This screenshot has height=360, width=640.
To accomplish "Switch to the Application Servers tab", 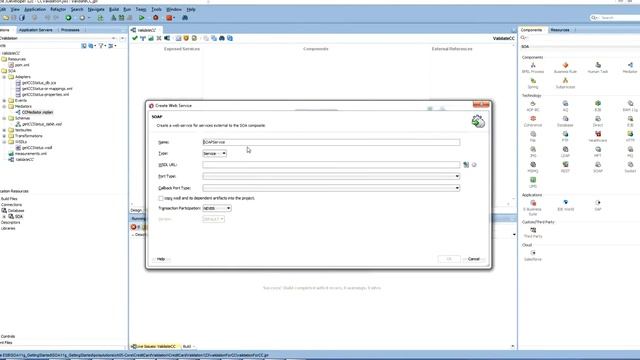I will pos(36,30).
